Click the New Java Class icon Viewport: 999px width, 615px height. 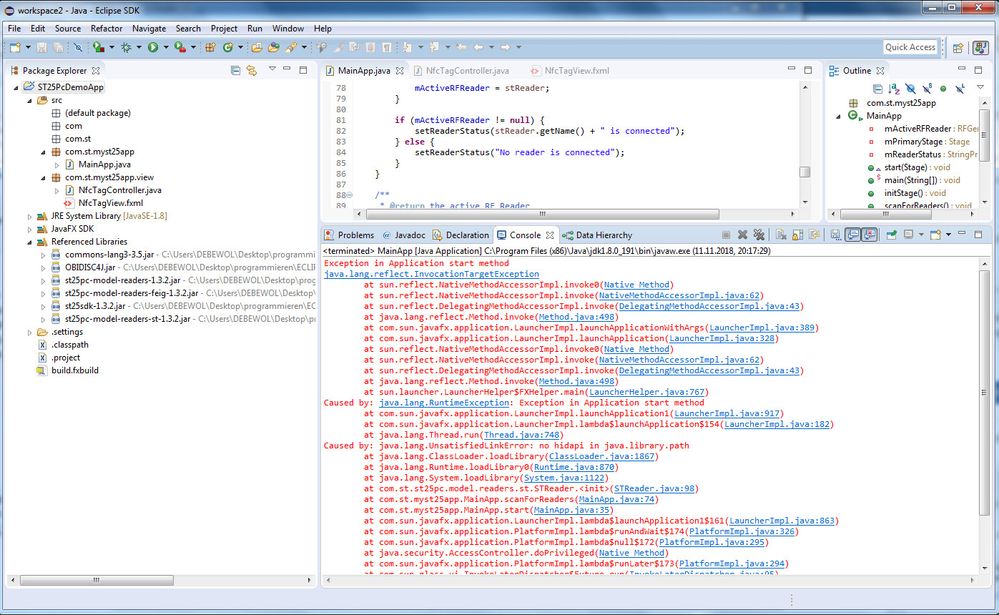[227, 47]
